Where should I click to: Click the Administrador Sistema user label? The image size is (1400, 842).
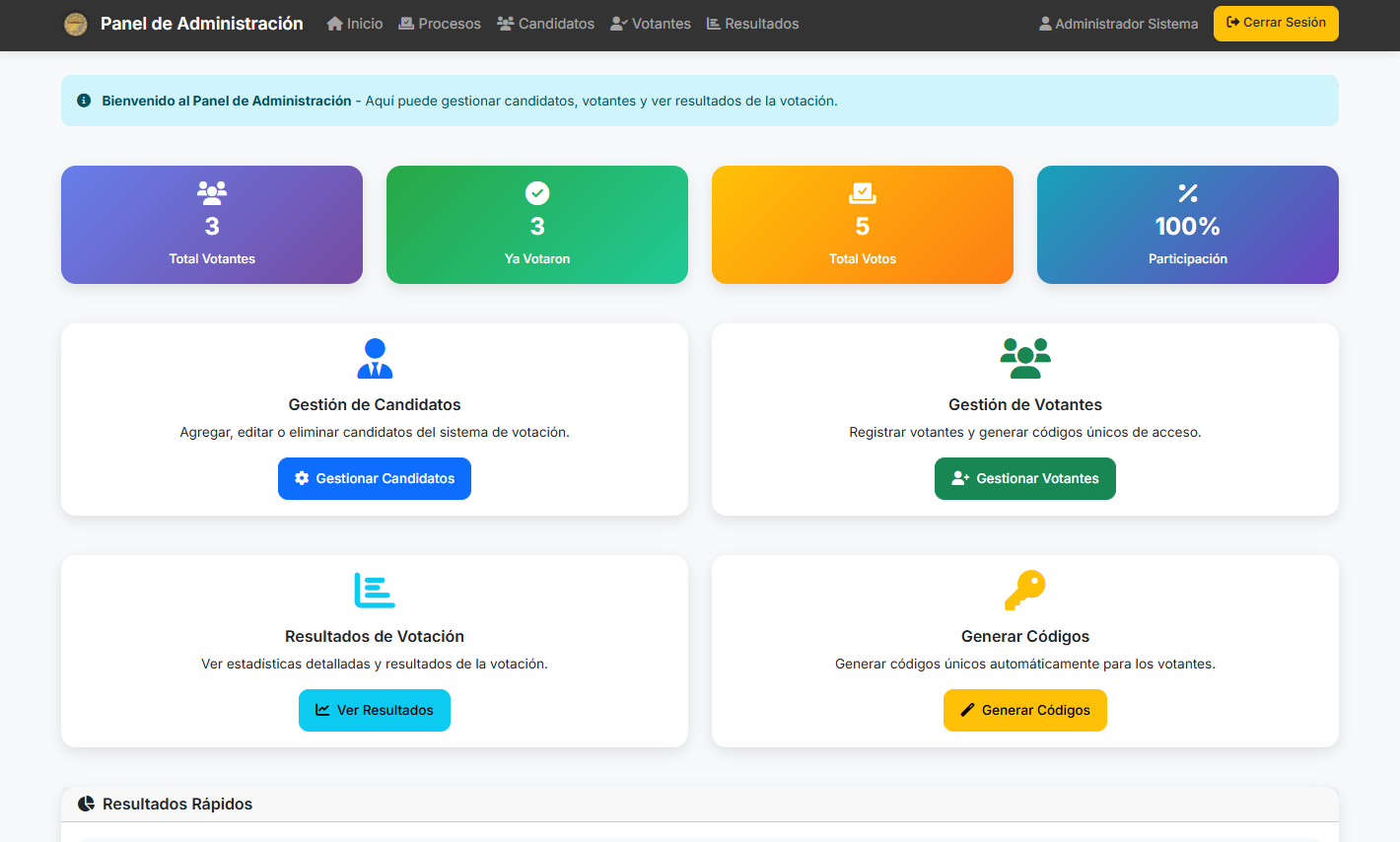click(1119, 24)
